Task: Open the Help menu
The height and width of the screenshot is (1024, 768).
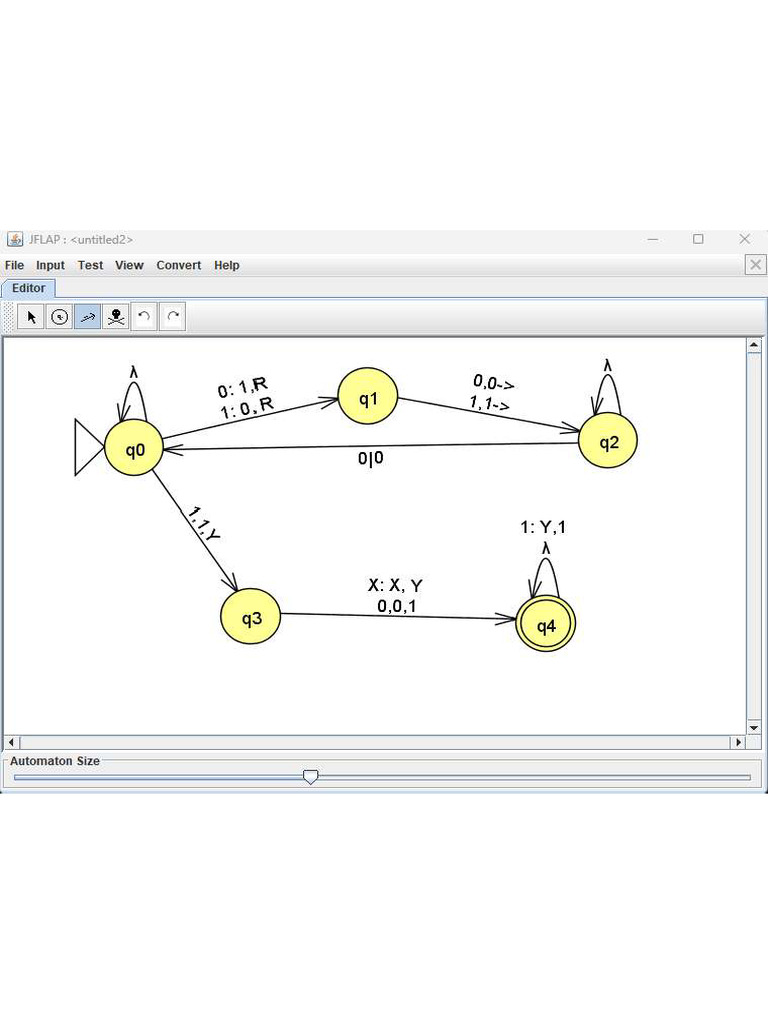Action: pos(227,265)
